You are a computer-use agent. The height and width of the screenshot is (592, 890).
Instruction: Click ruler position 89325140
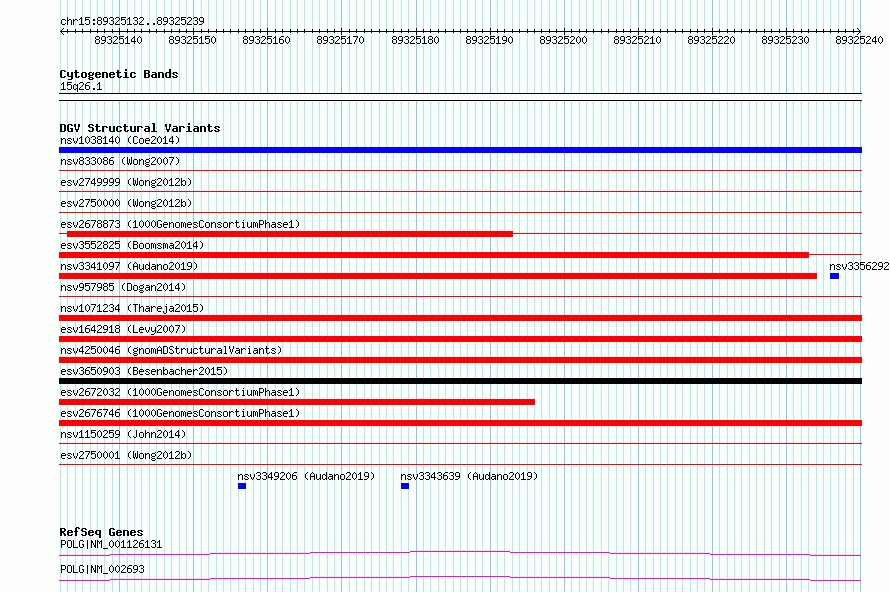coord(118,40)
